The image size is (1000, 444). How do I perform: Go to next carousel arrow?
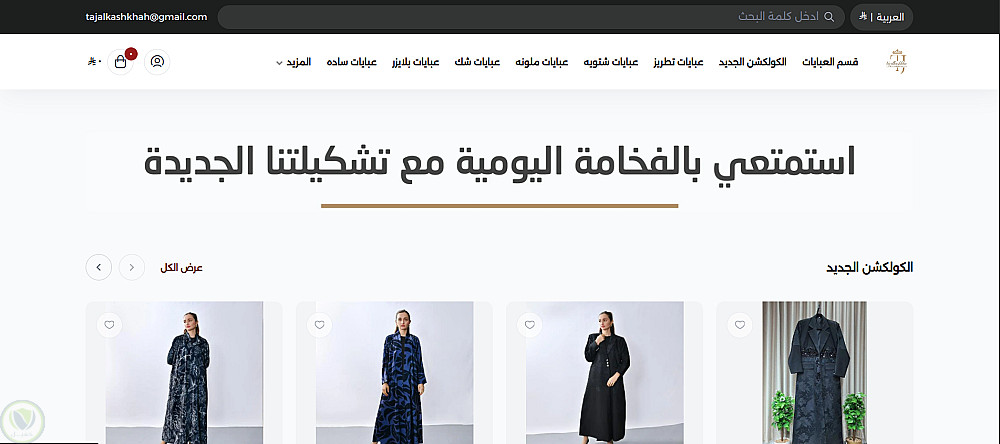click(x=99, y=267)
